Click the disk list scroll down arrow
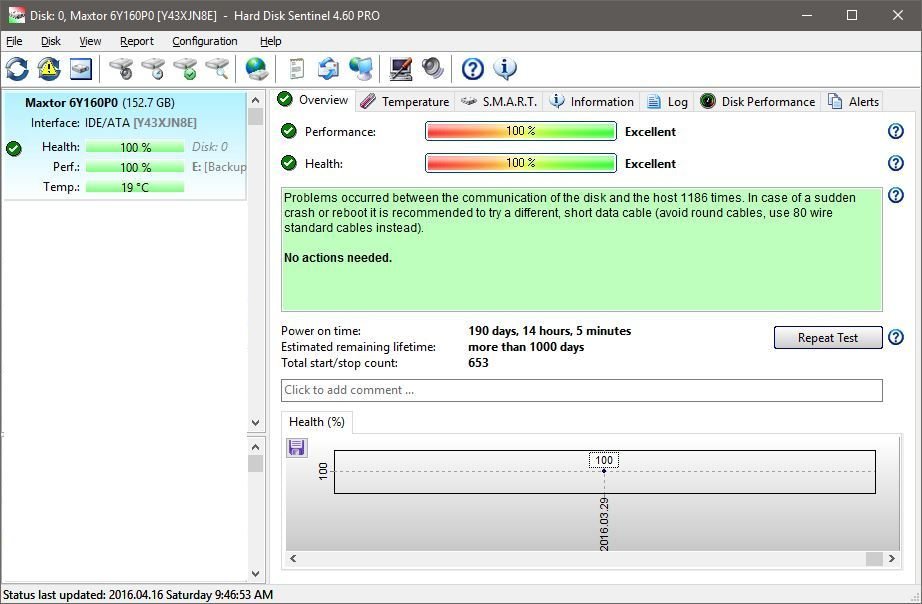The image size is (922, 604). 255,422
